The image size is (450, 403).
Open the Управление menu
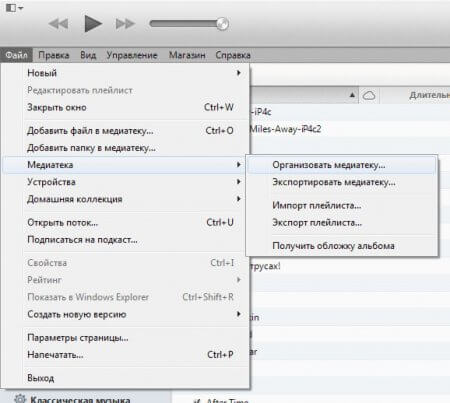[132, 55]
